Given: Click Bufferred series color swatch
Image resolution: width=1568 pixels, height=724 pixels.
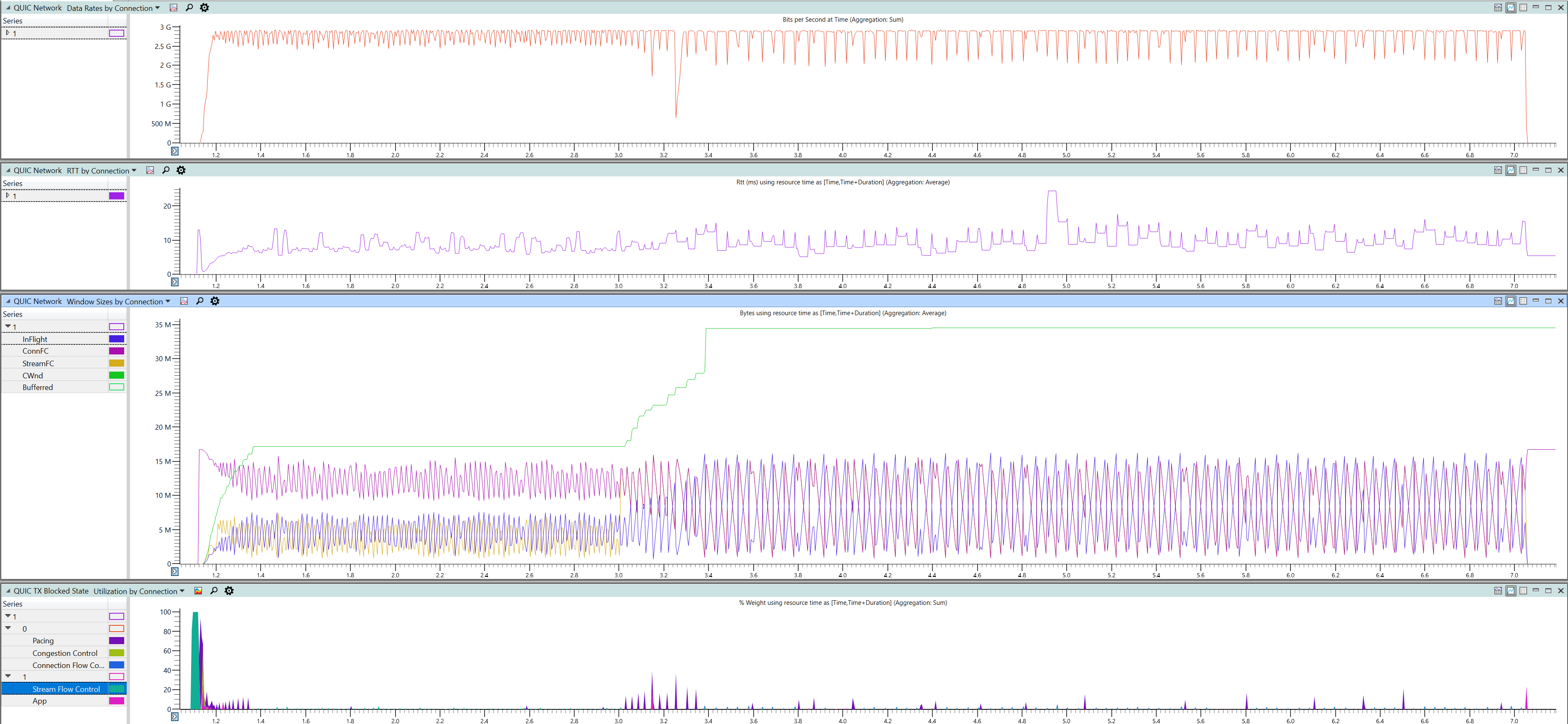Looking at the screenshot, I should tap(116, 387).
